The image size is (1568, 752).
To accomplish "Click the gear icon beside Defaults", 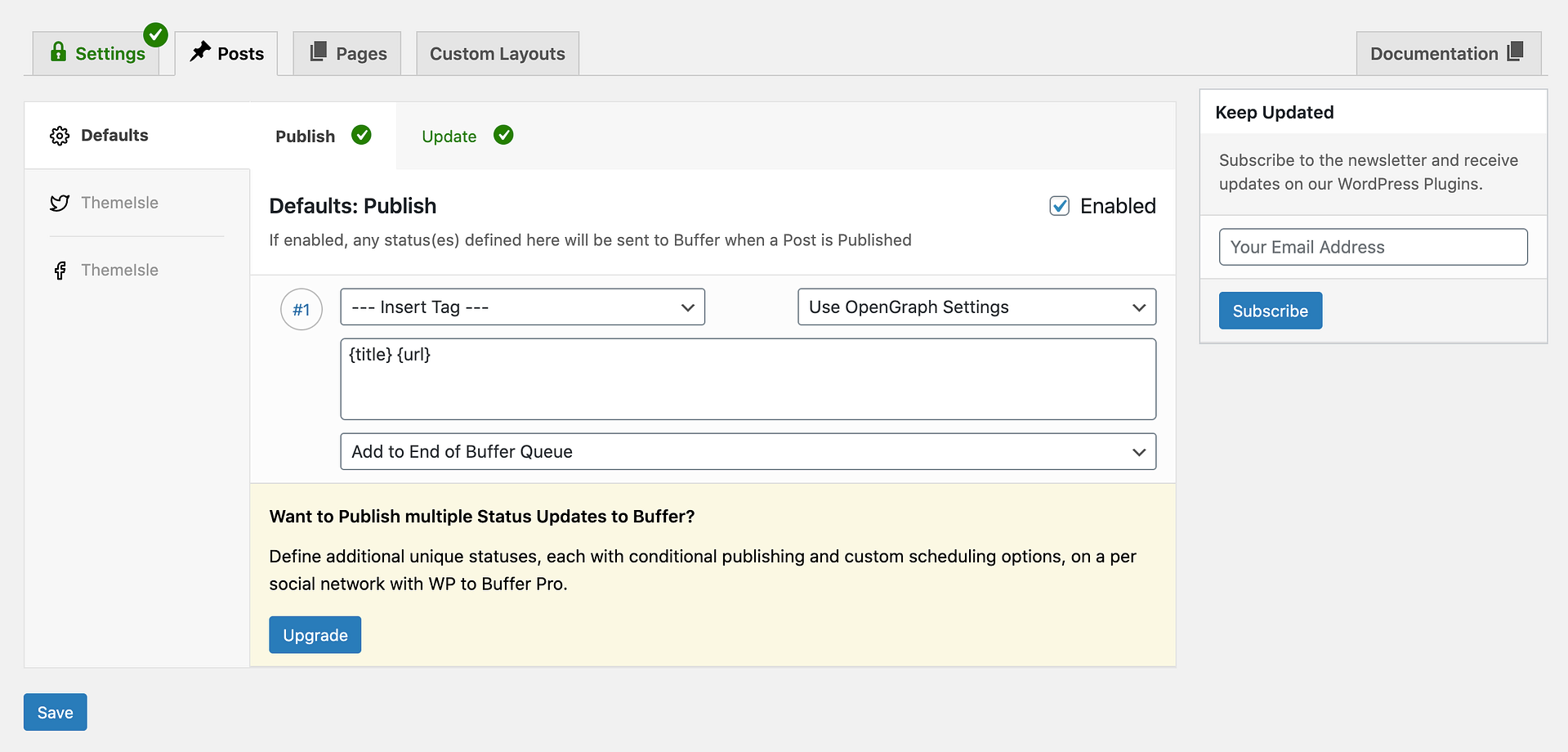I will tap(60, 135).
